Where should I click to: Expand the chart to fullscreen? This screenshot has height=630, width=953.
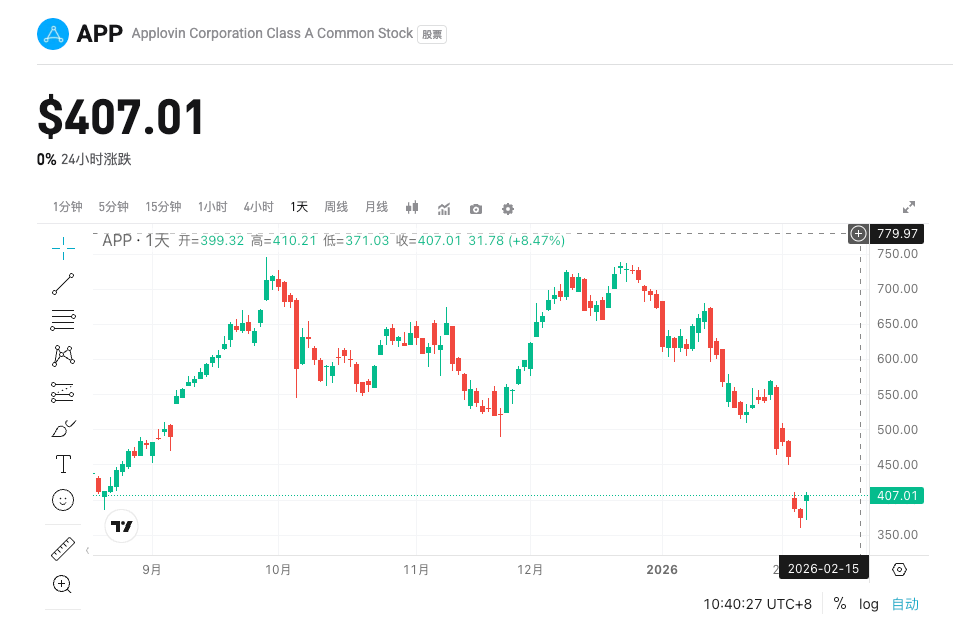[x=909, y=207]
